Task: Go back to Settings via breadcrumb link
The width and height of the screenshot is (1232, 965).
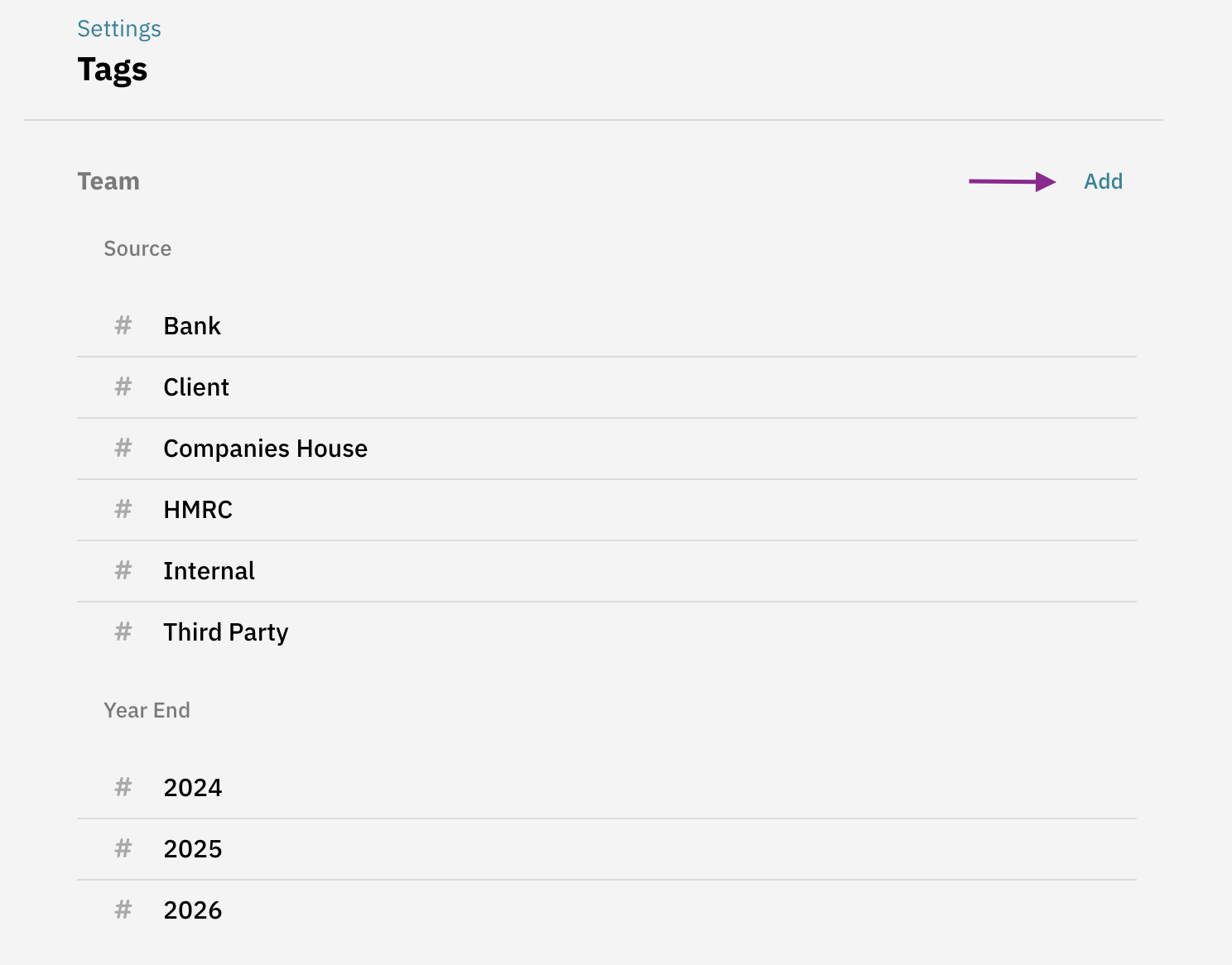Action: point(119,29)
